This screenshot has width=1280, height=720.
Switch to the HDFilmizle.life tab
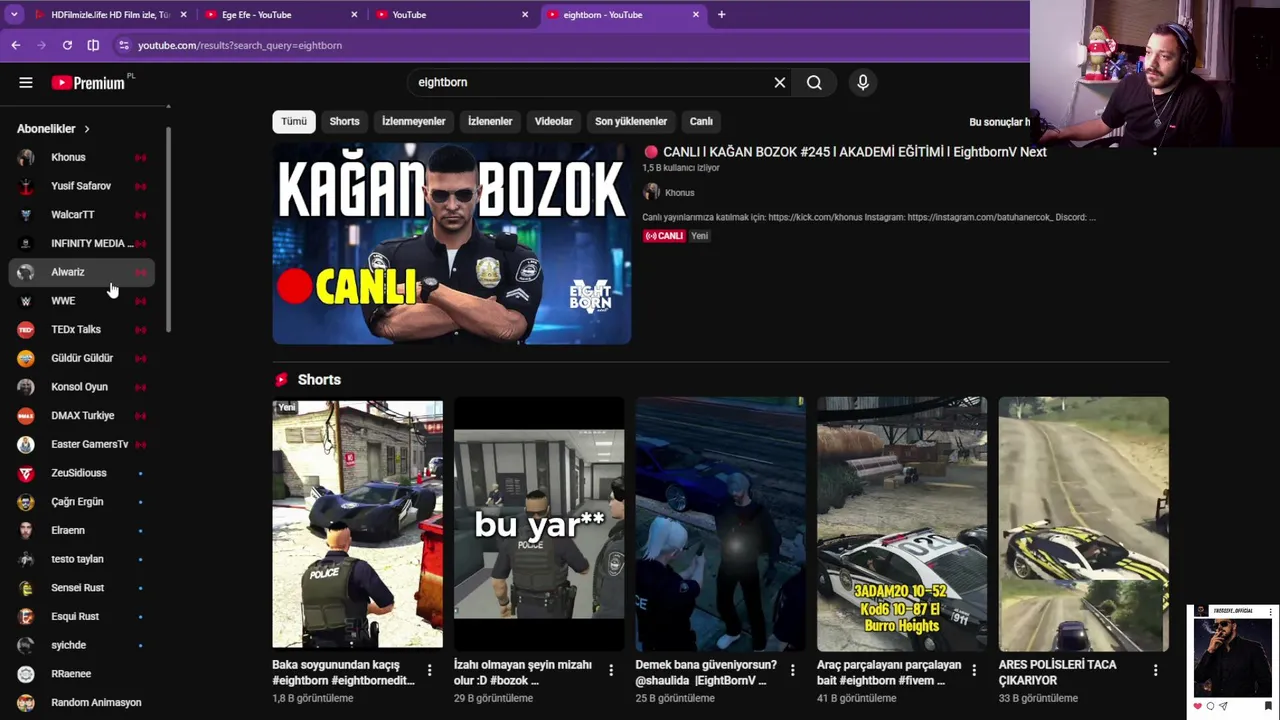point(110,15)
